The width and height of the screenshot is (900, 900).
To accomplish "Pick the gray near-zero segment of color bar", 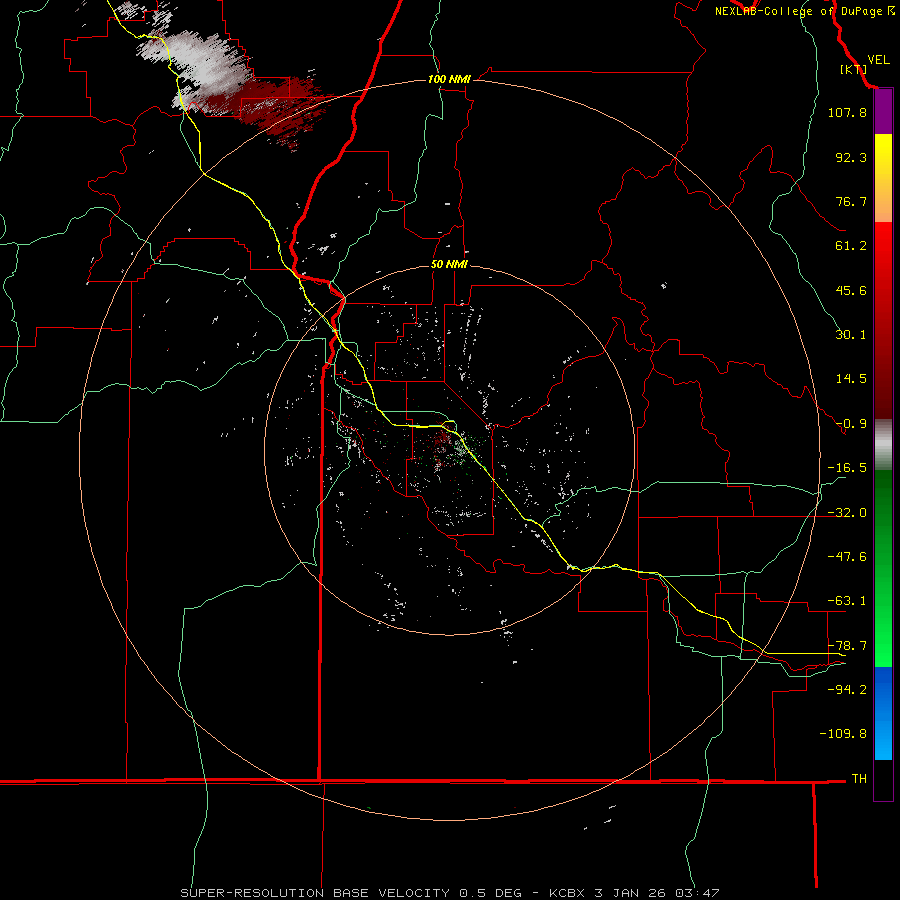I will (883, 445).
